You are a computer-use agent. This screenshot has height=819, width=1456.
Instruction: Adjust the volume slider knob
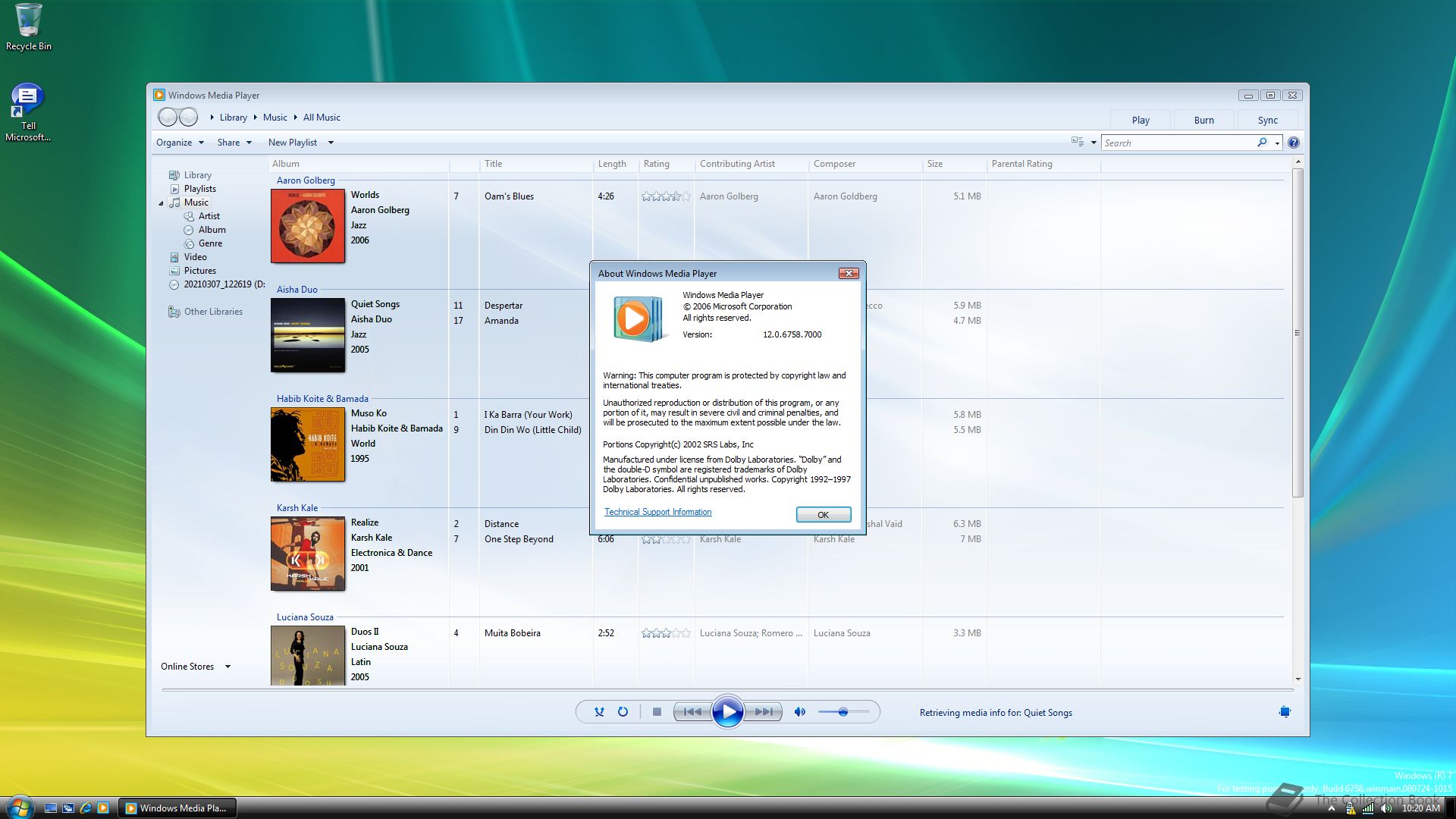[x=843, y=712]
